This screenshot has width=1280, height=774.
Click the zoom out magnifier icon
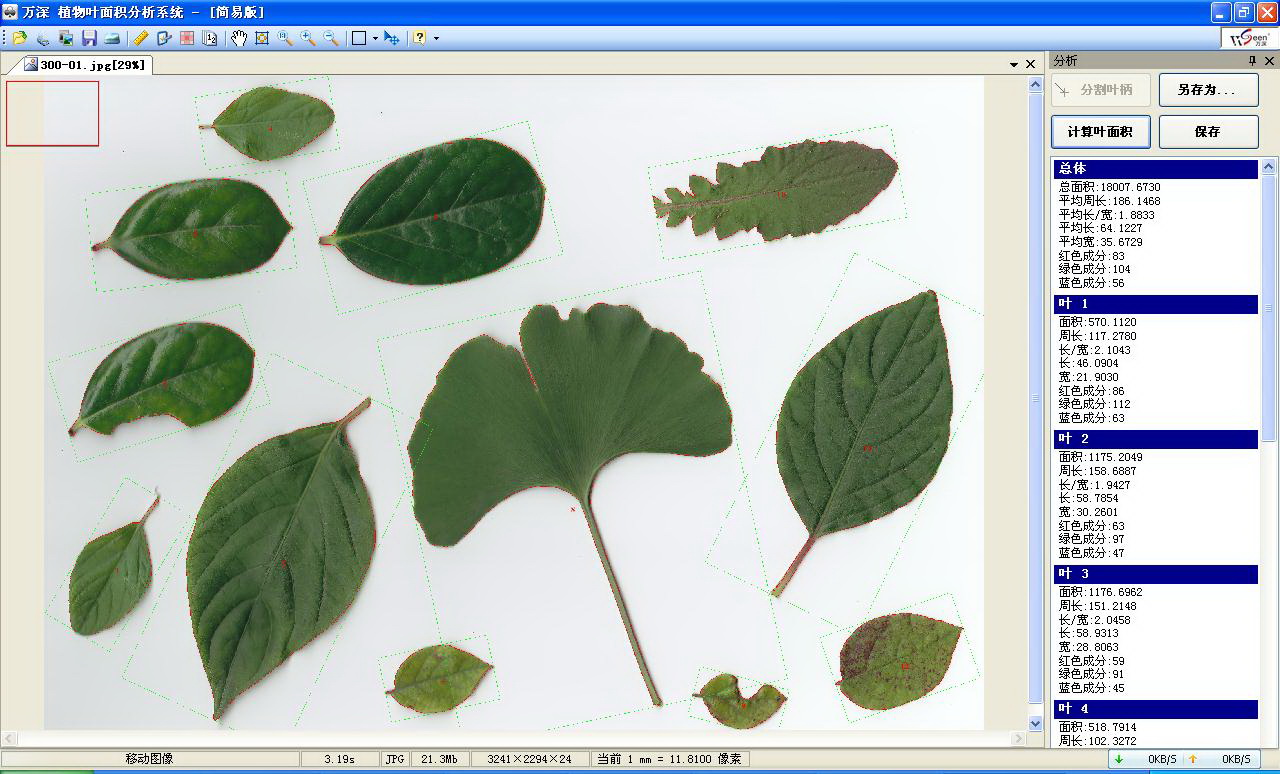[x=331, y=38]
